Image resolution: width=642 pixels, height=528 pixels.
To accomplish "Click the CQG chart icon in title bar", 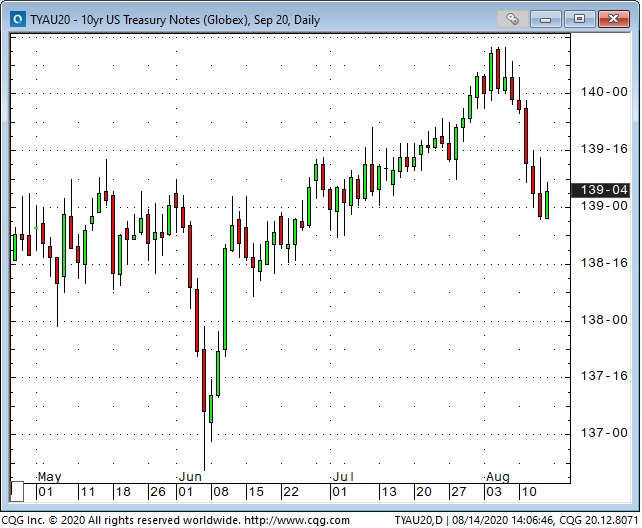I will (18, 19).
